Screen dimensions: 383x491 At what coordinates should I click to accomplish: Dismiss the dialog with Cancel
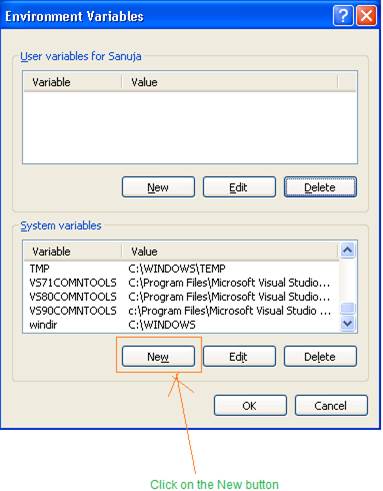[331, 405]
